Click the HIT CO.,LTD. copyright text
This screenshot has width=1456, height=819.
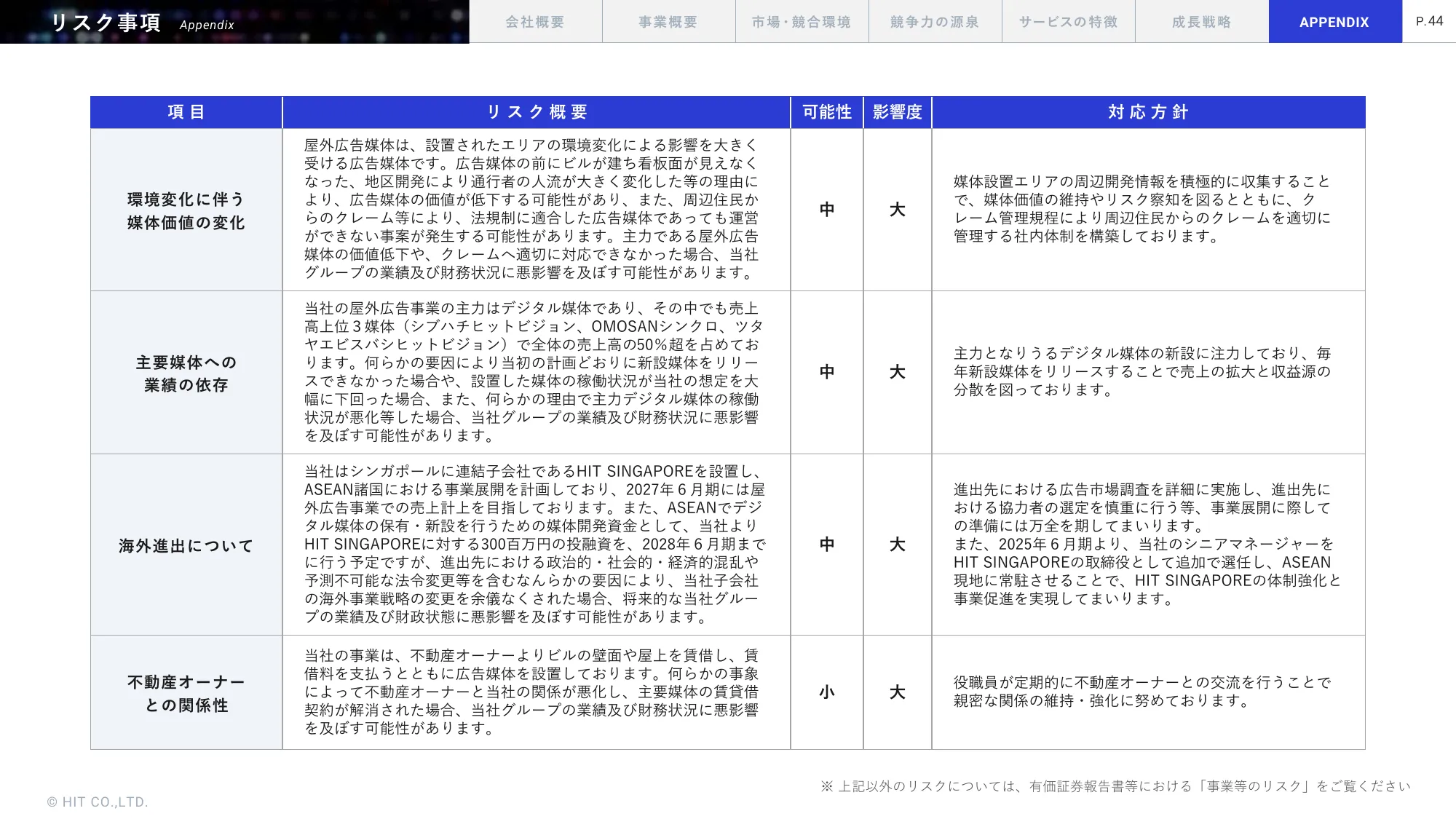coord(97,802)
